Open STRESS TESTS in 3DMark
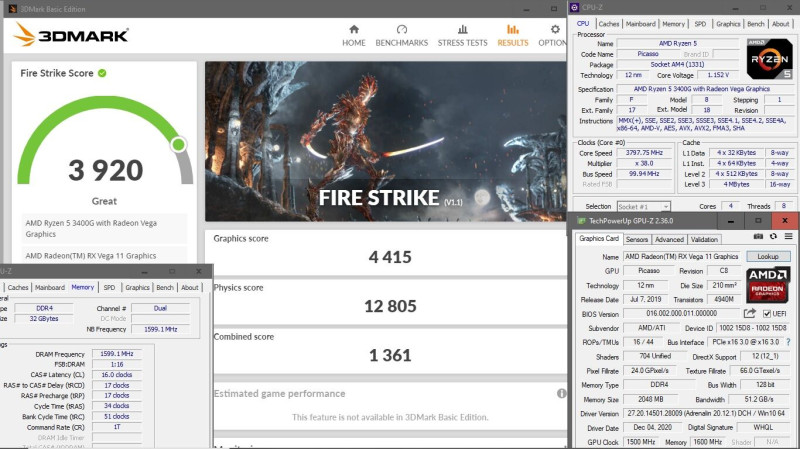 [x=462, y=36]
